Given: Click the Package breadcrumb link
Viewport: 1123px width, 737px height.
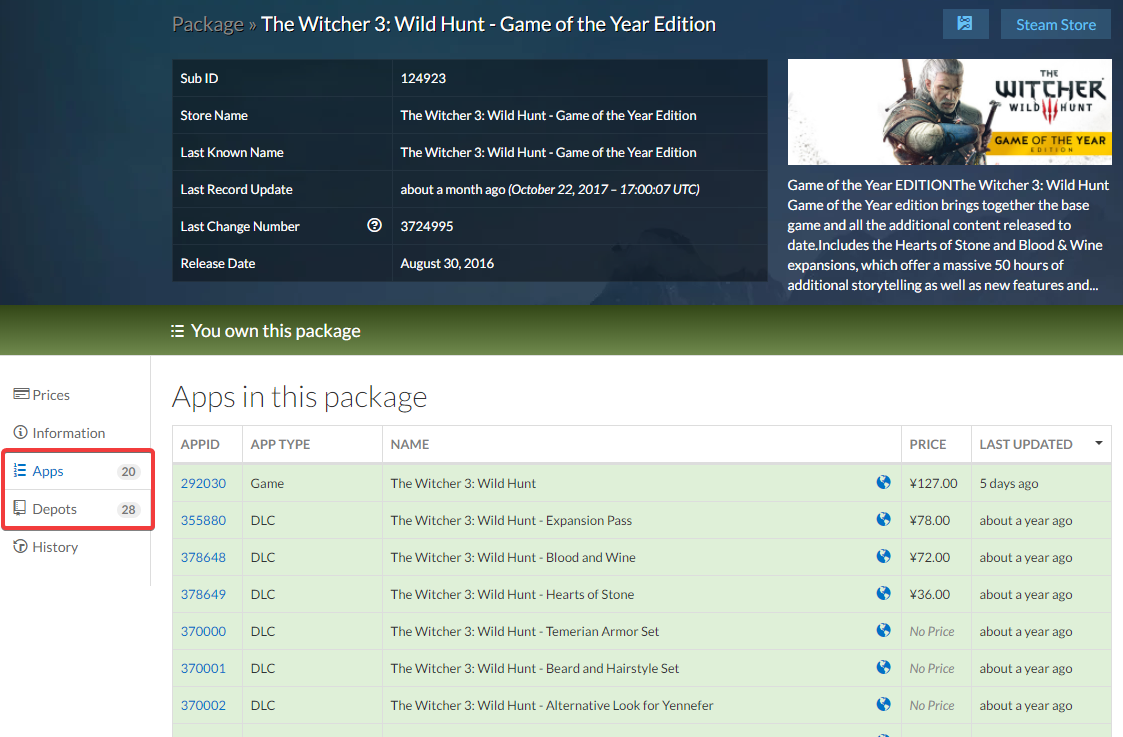Looking at the screenshot, I should (x=208, y=24).
